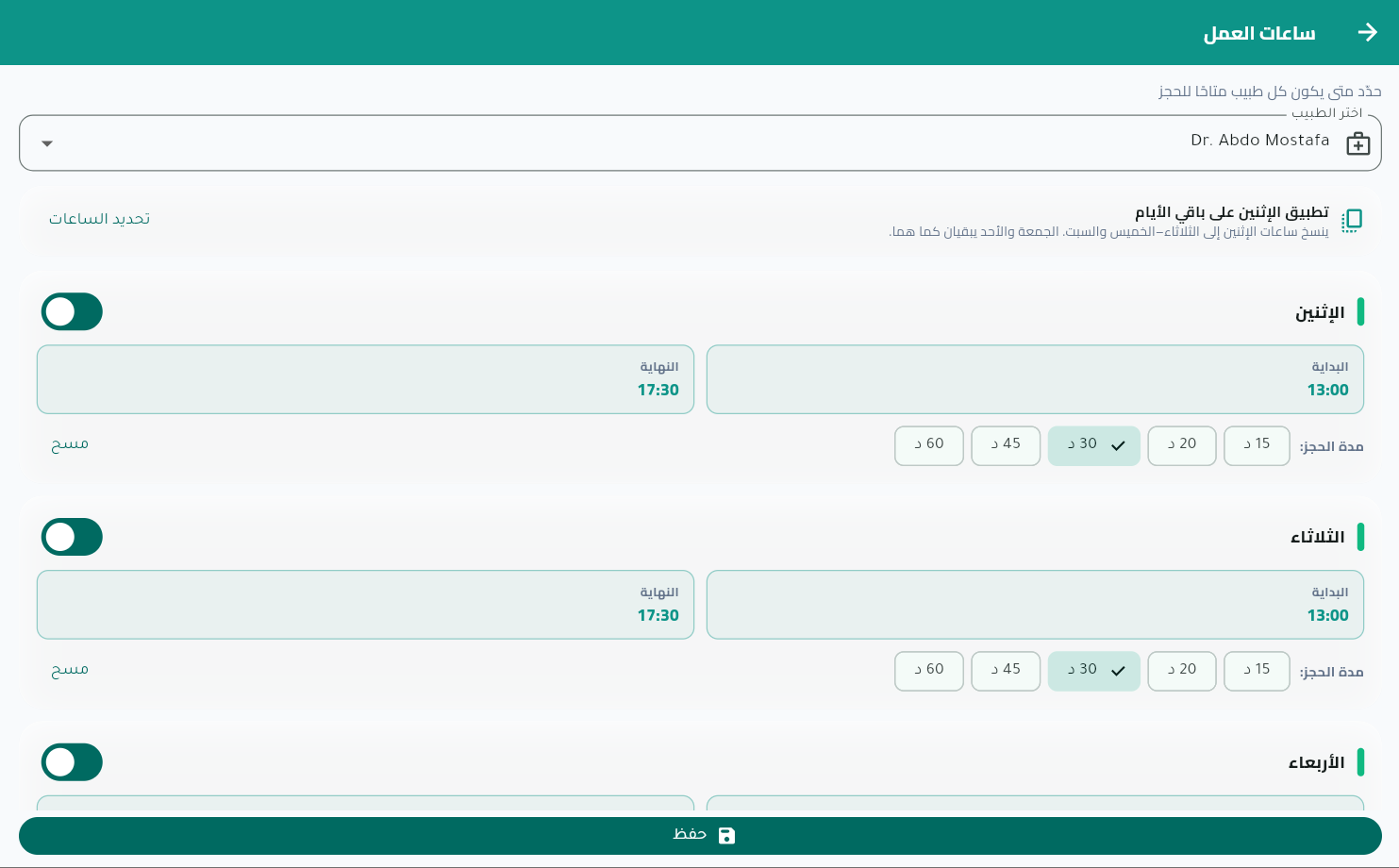The height and width of the screenshot is (868, 1399).
Task: Select 60 minute duration for Monday
Action: click(929, 445)
